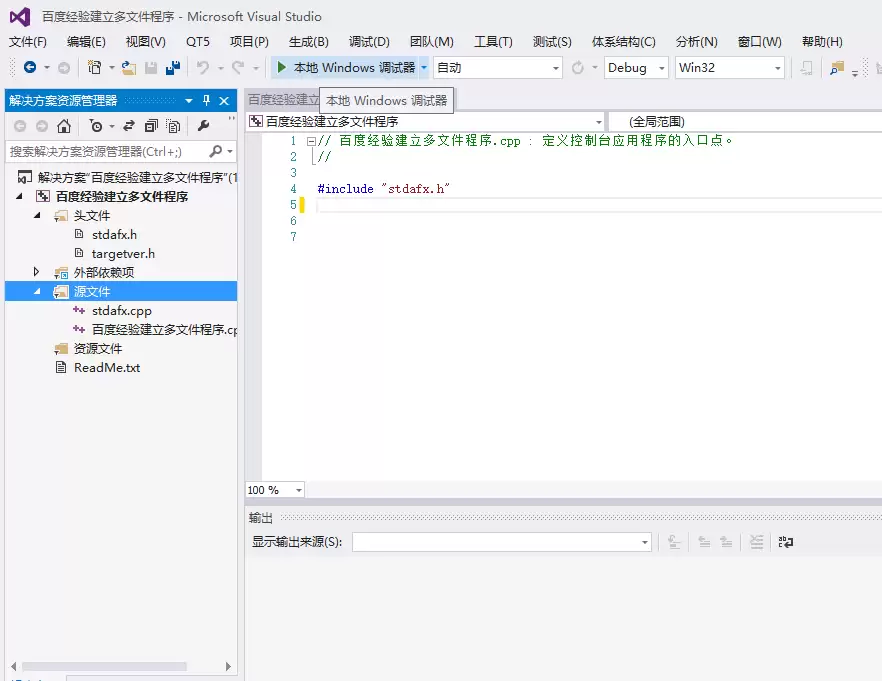Collapse the 头文件 folder
Image resolution: width=882 pixels, height=681 pixels.
tap(36, 215)
